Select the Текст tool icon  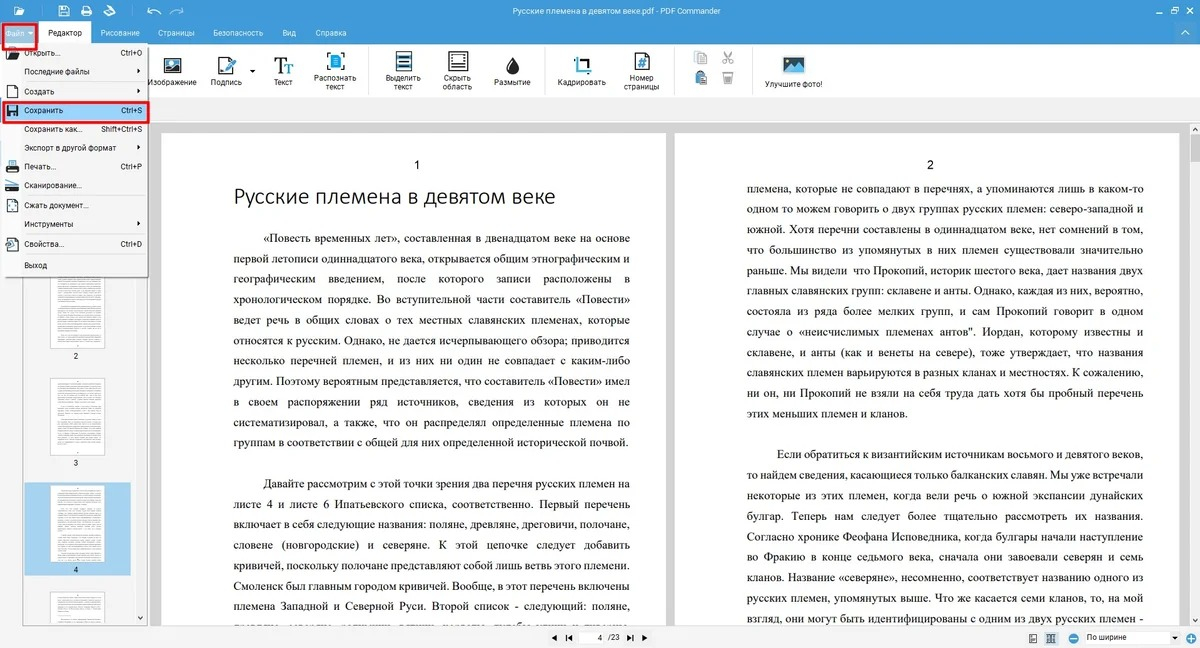283,70
